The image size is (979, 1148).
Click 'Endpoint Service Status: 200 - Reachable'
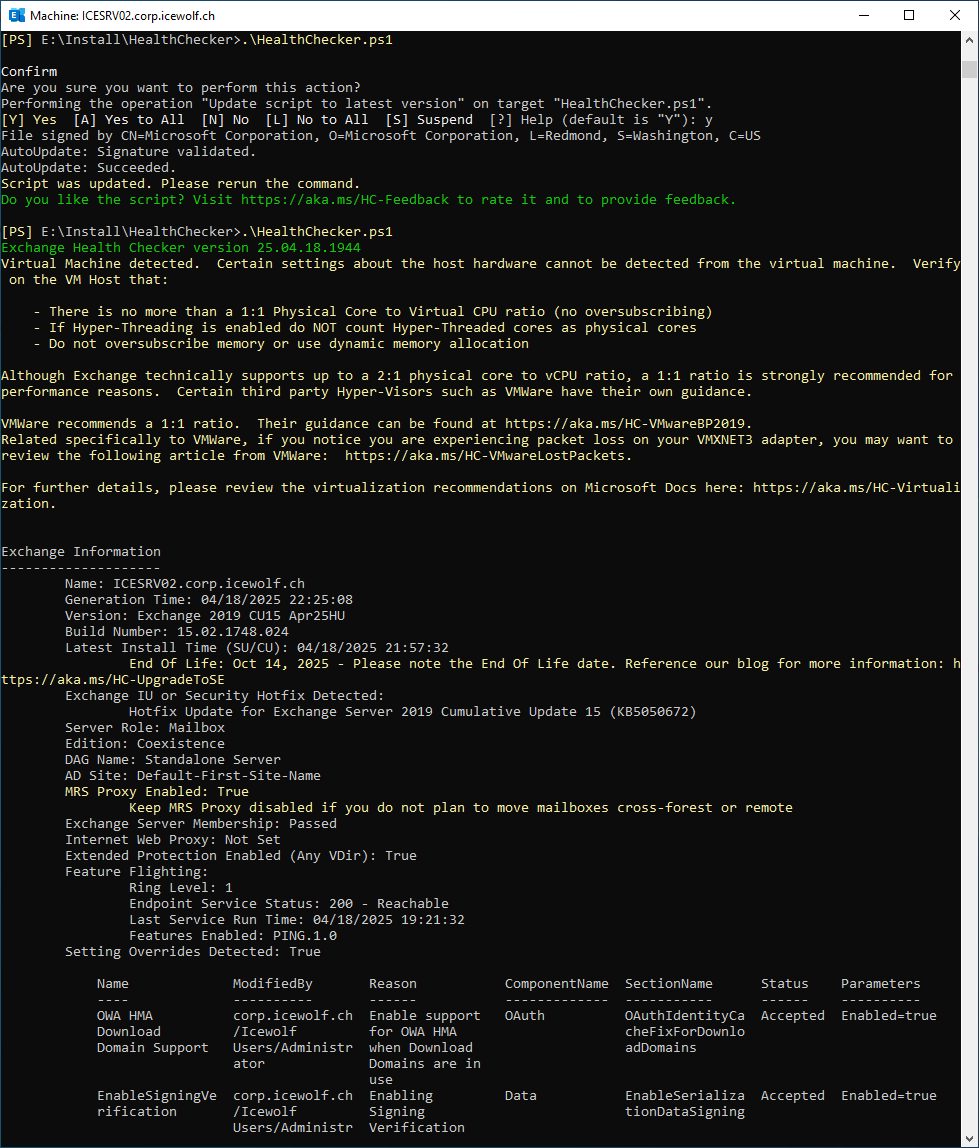pyautogui.click(x=289, y=904)
